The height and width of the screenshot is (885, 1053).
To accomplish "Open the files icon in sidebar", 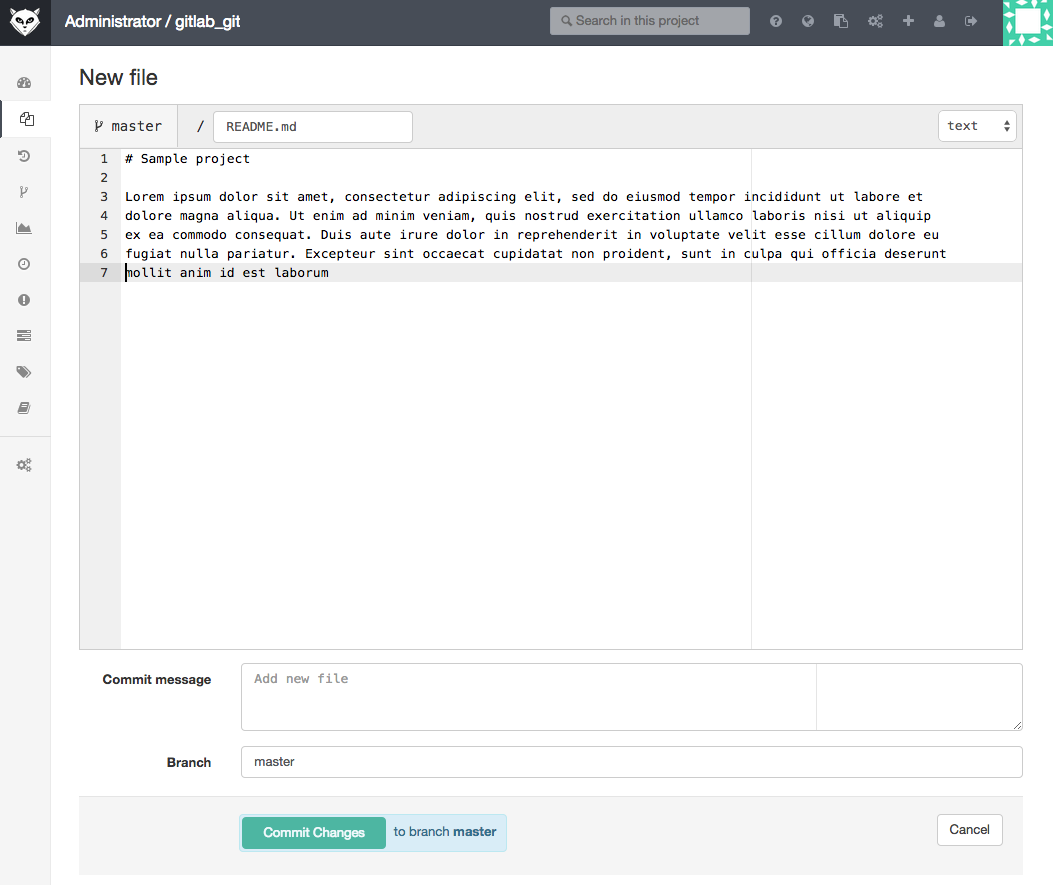I will pos(26,119).
